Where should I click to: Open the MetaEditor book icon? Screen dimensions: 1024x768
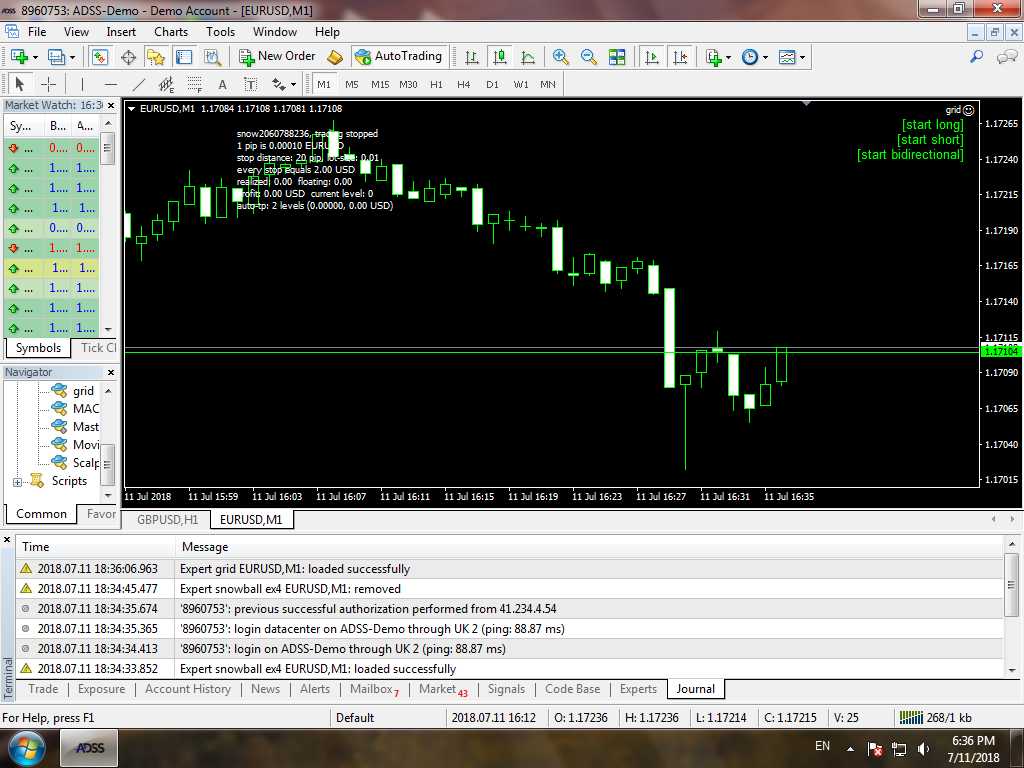pos(334,57)
